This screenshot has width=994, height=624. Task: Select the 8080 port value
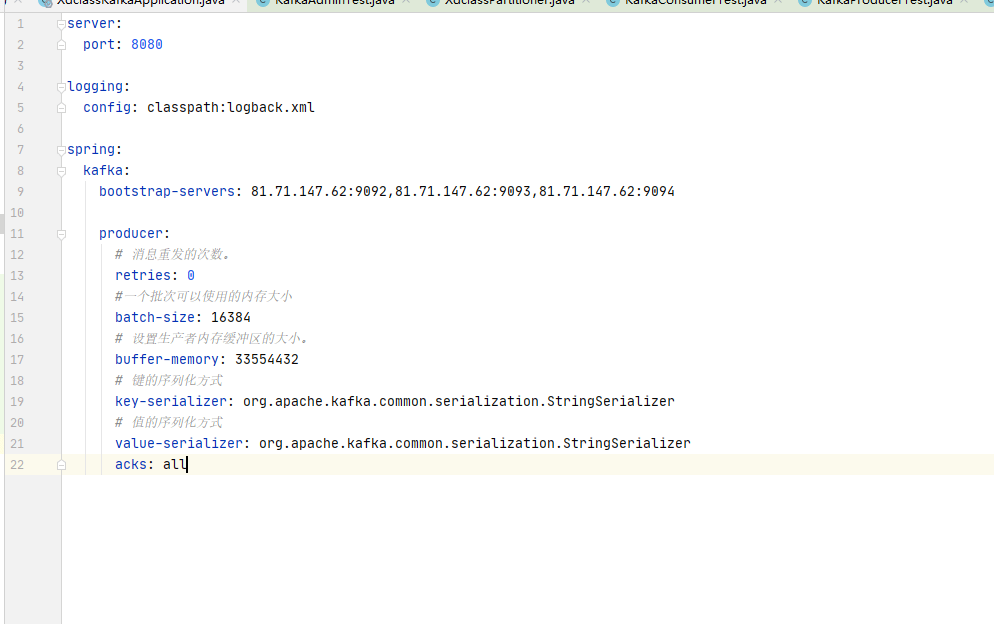tap(146, 44)
